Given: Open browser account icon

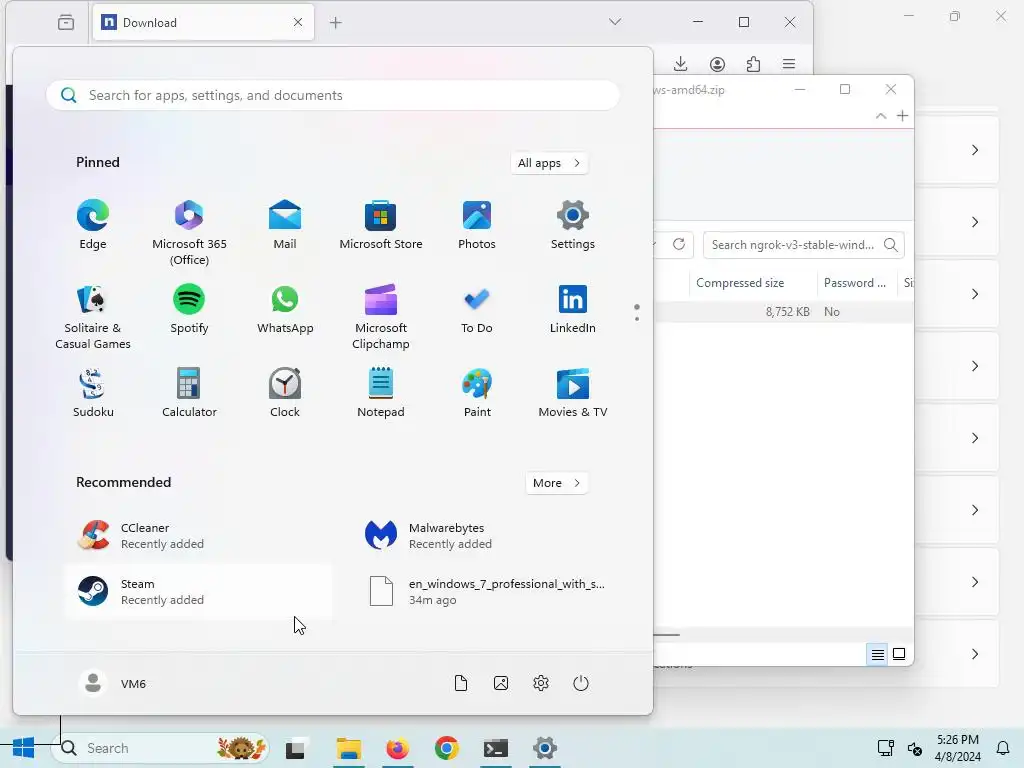Looking at the screenshot, I should coord(717,63).
